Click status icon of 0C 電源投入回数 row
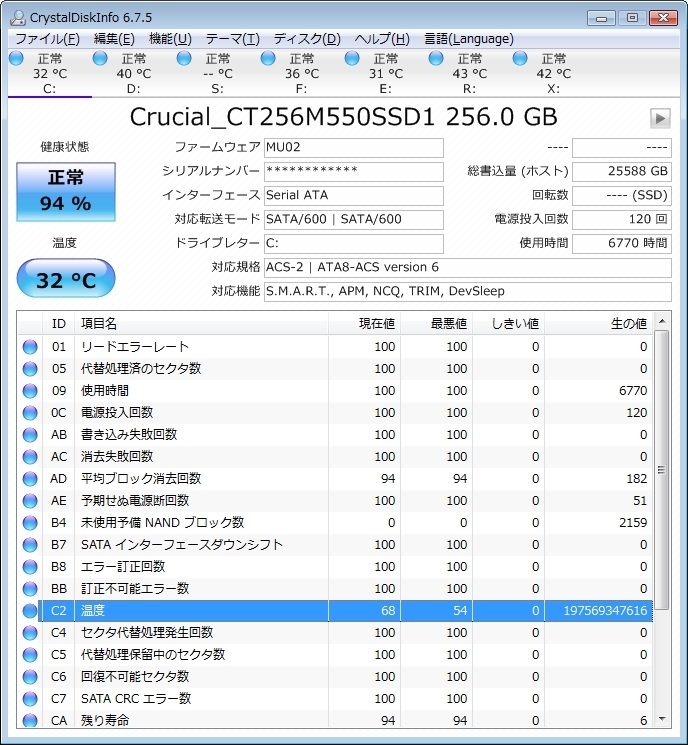This screenshot has height=745, width=688. pos(30,412)
